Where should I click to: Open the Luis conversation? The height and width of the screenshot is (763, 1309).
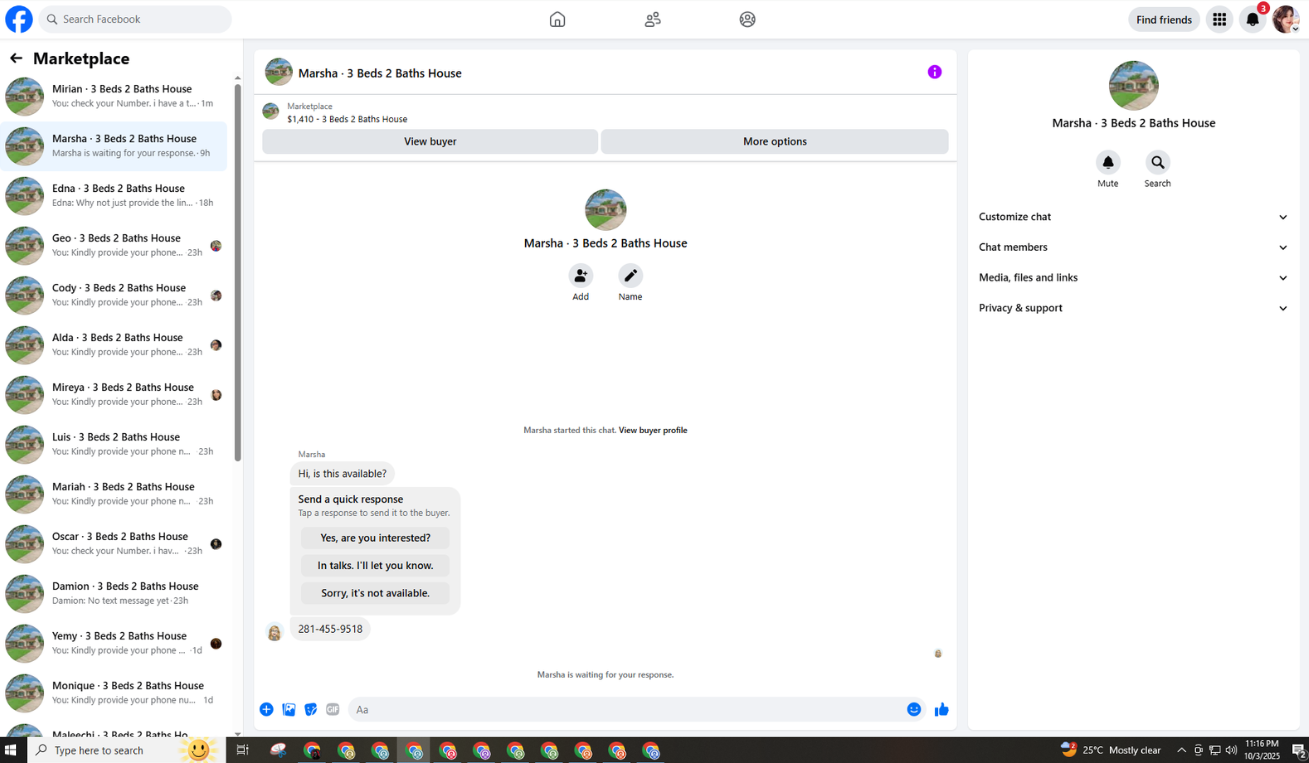(114, 444)
